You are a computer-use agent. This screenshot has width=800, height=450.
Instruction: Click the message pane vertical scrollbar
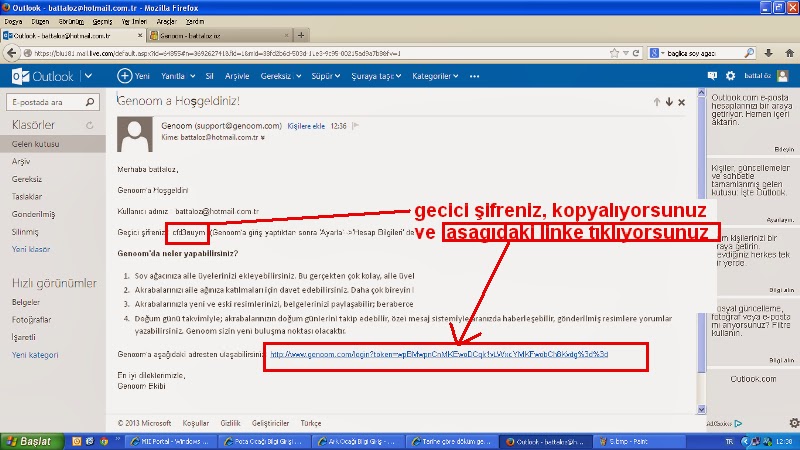(x=702, y=235)
